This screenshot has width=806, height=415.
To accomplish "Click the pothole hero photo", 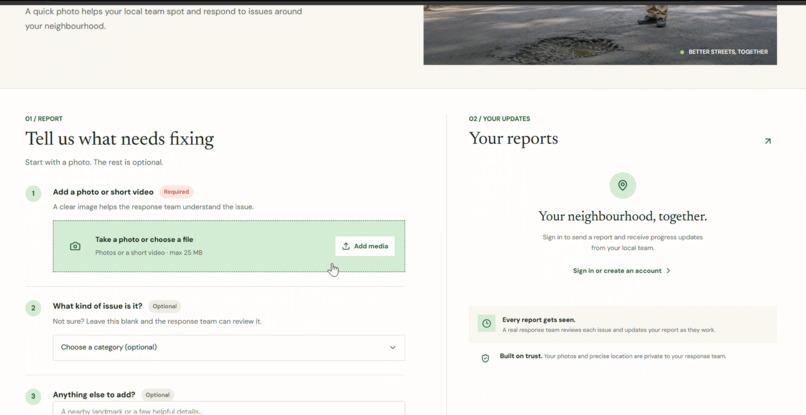I will pyautogui.click(x=600, y=35).
